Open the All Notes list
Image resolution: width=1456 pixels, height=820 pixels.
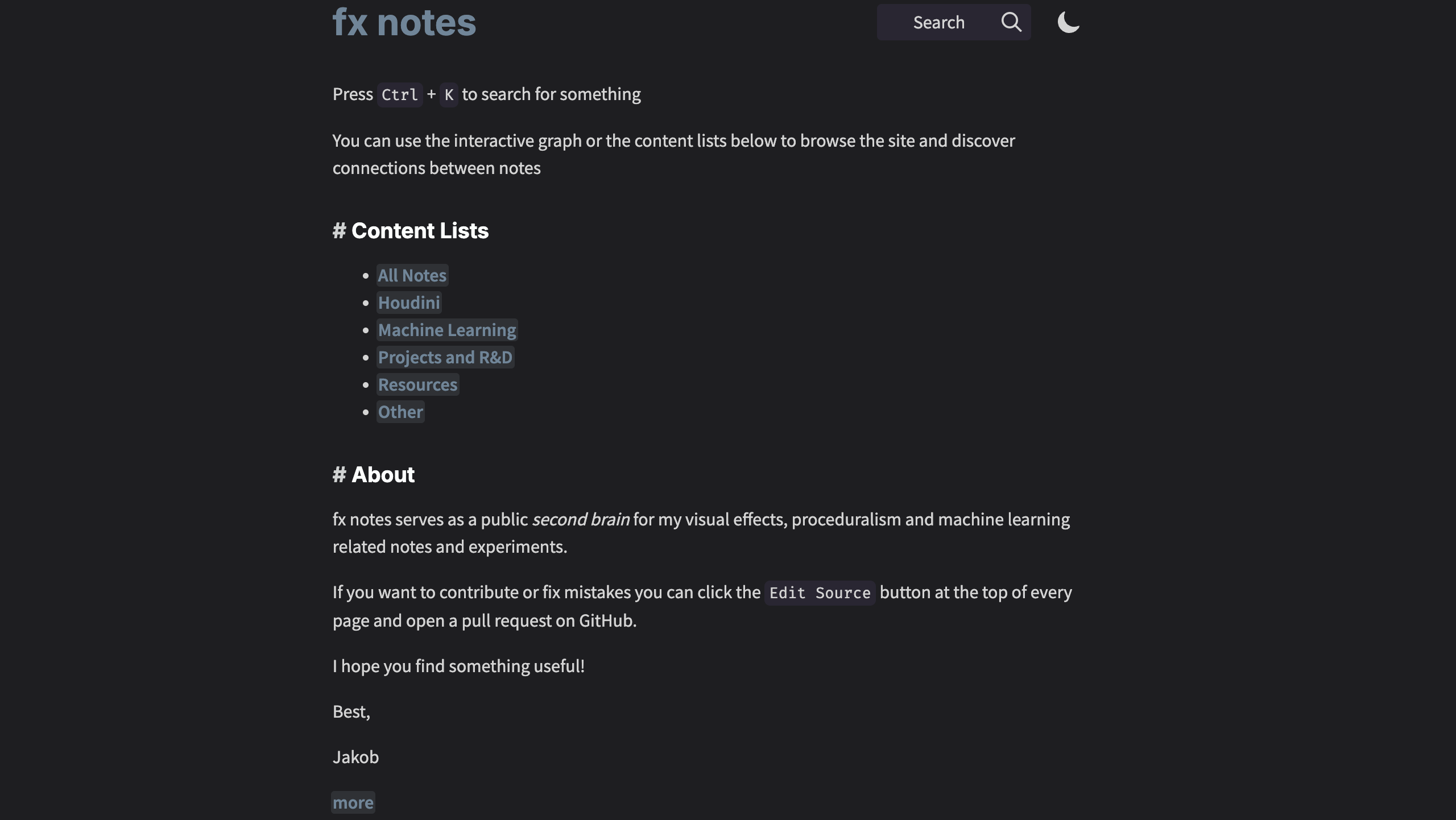coord(412,276)
